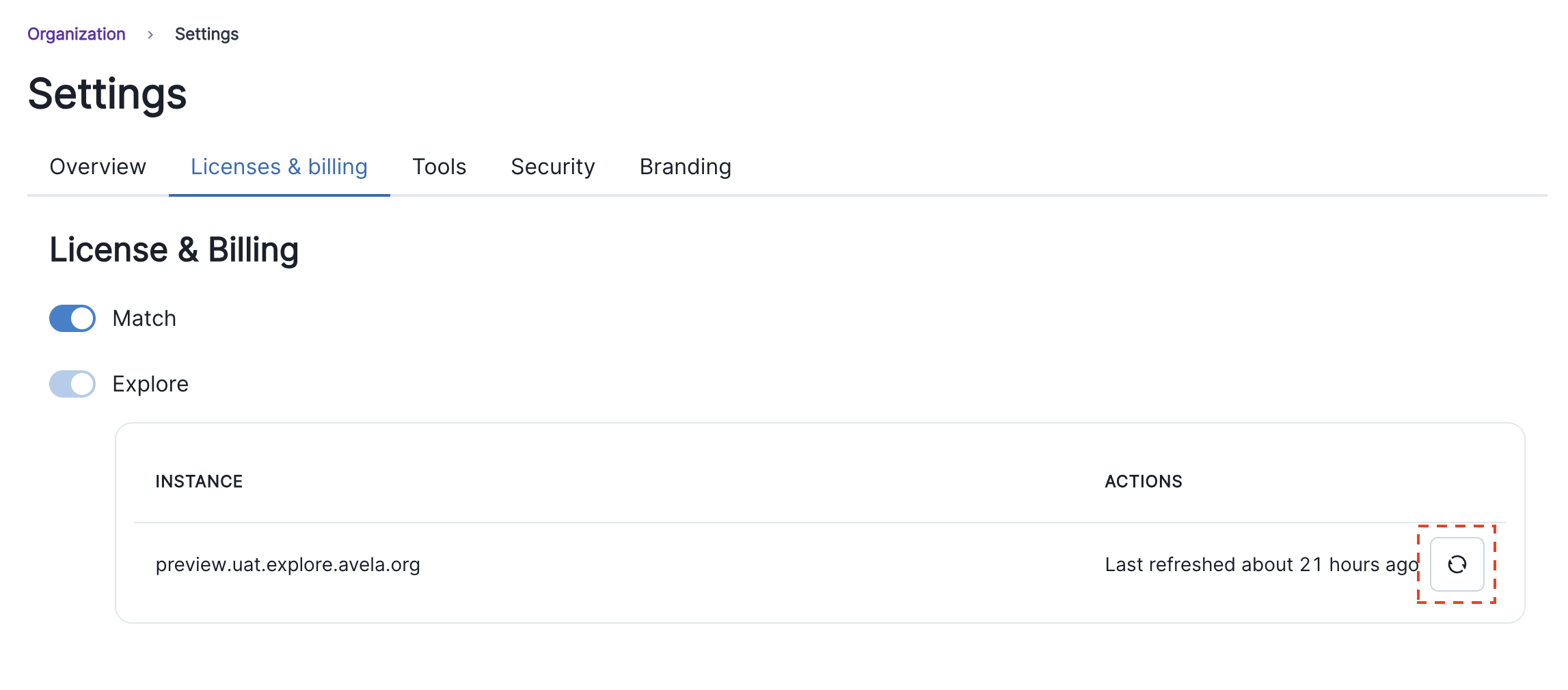This screenshot has width=1568, height=690.
Task: Click the ACTIONS column header
Action: (1143, 482)
